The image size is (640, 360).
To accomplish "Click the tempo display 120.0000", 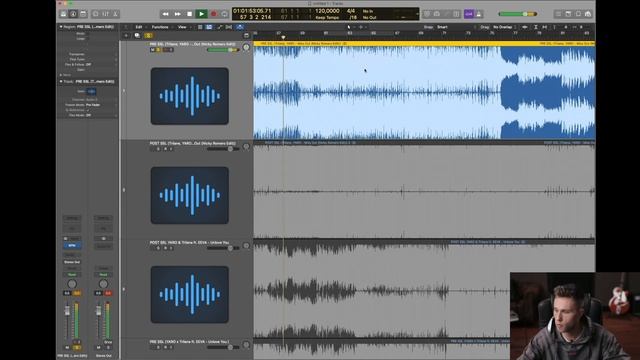I will [x=327, y=11].
